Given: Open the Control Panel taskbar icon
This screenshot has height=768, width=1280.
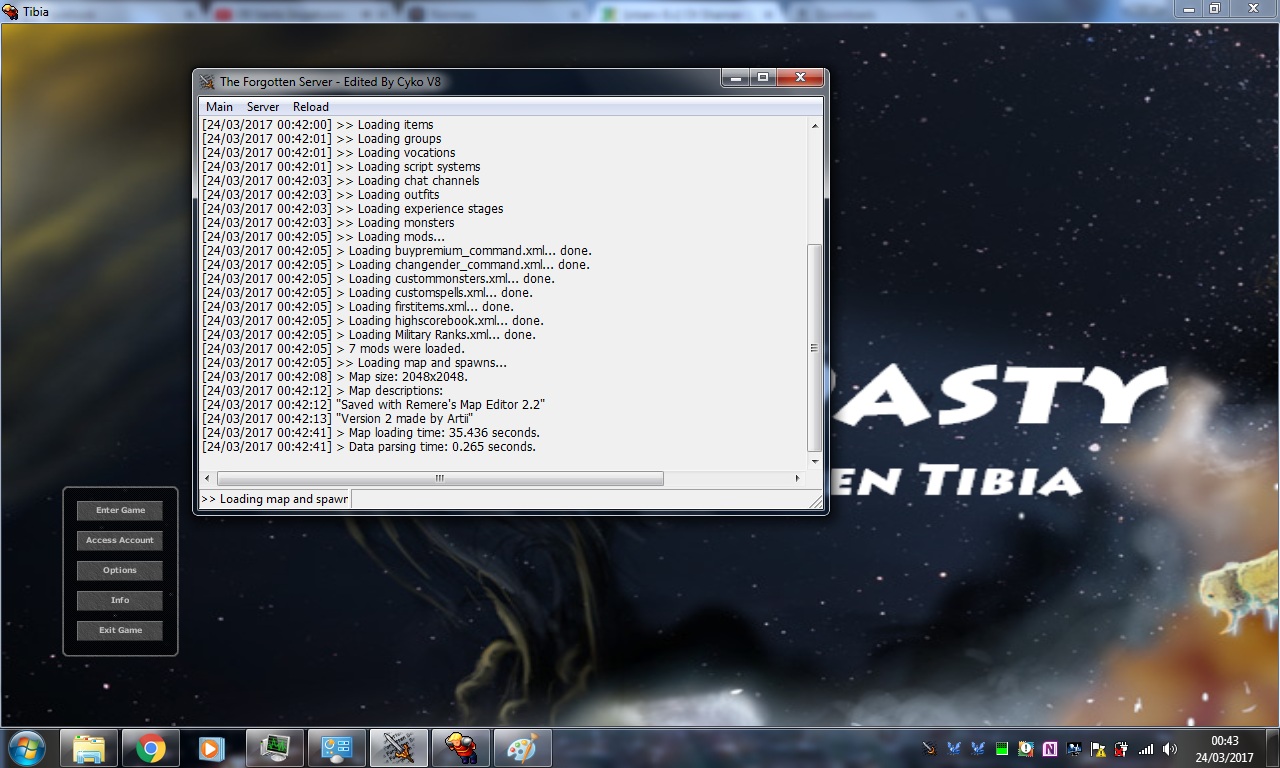Looking at the screenshot, I should click(x=336, y=748).
